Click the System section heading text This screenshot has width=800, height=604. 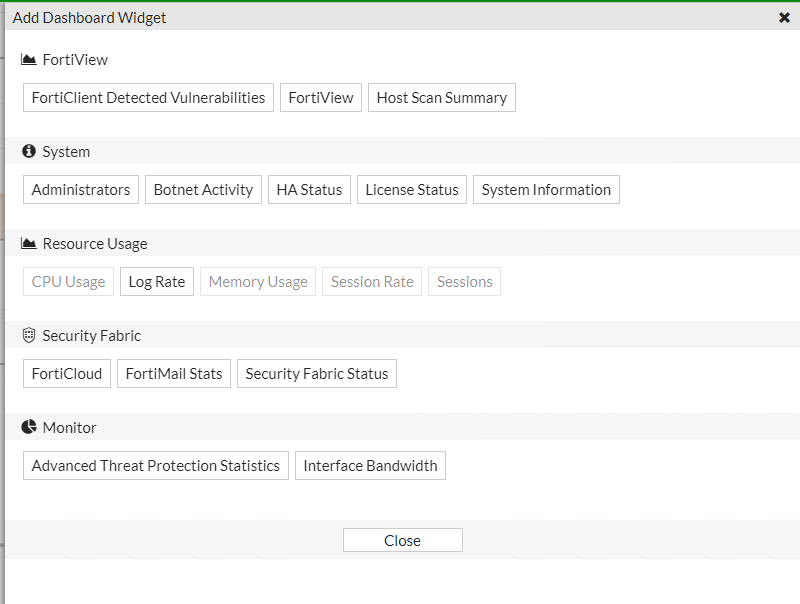coord(66,152)
